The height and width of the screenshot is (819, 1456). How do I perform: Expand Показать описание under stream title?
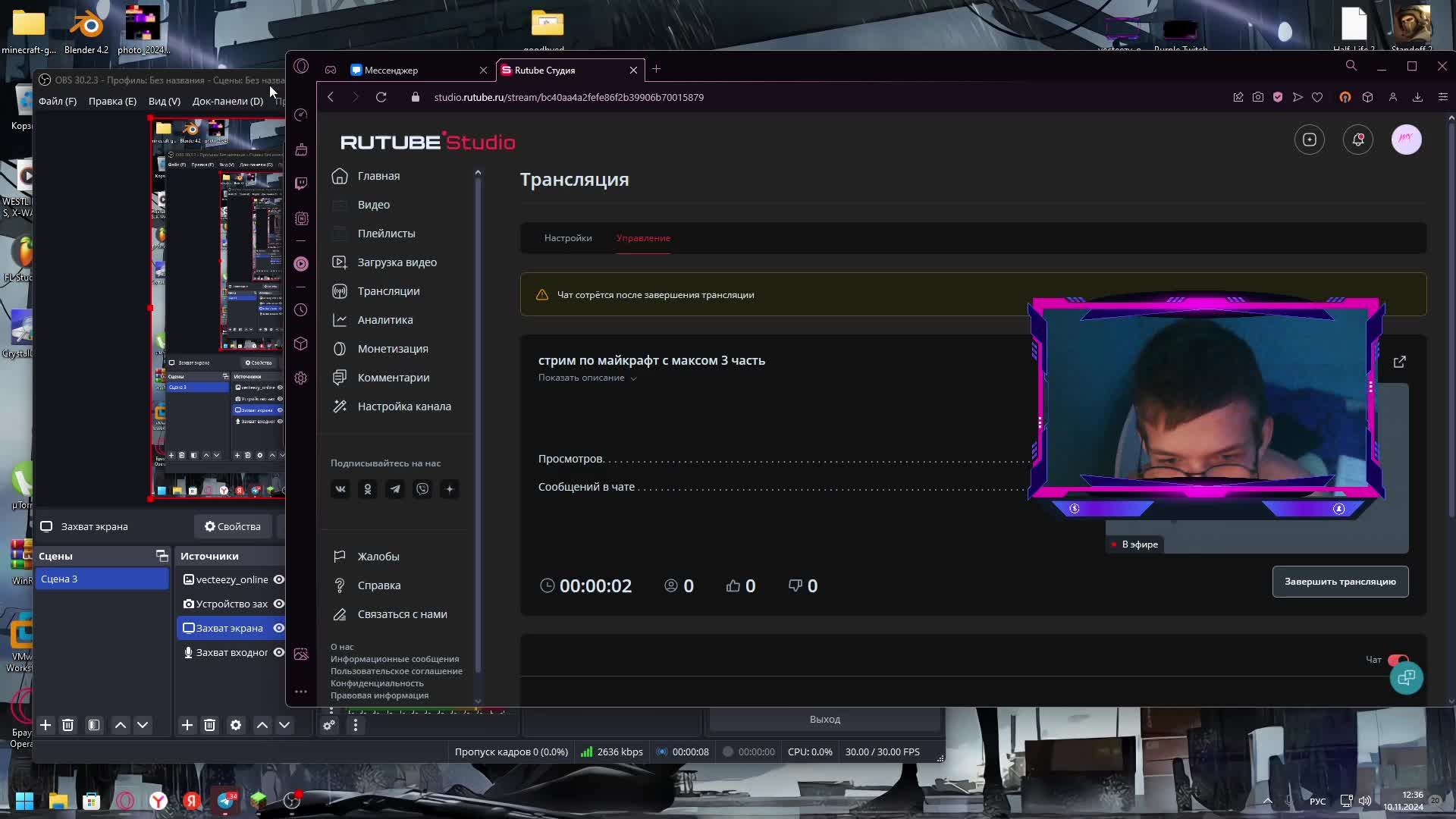(x=588, y=378)
